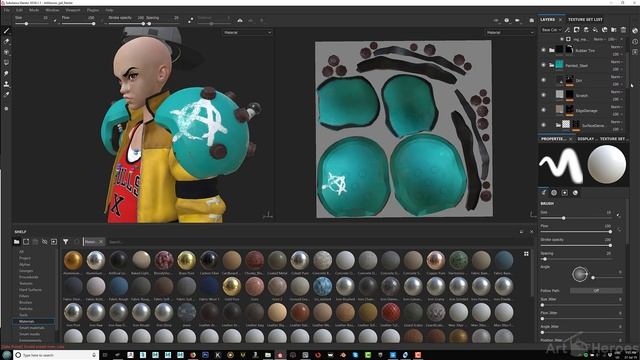
Task: Toggle visibility of the Scratch layer
Action: [x=543, y=95]
